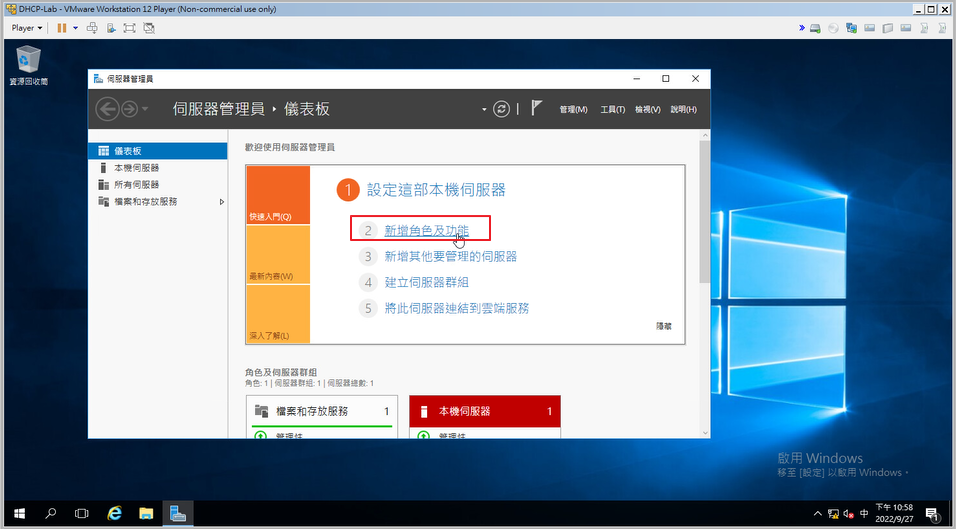Maximize the Server Manager window

click(666, 79)
